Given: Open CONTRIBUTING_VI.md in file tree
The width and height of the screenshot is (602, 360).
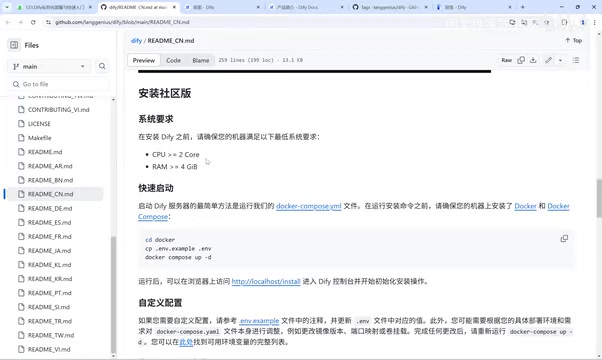Looking at the screenshot, I should [58, 110].
